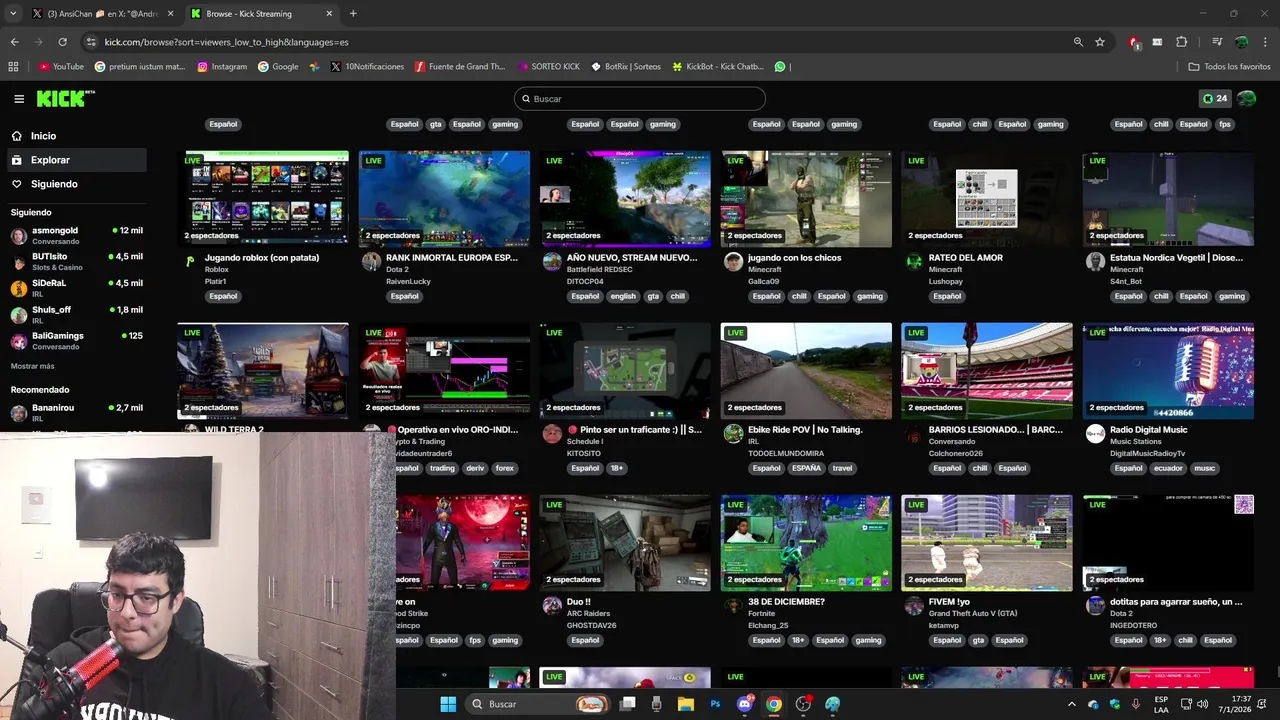The width and height of the screenshot is (1280, 720).
Task: Open SiDeRaL channel in sidebar
Action: [76, 288]
